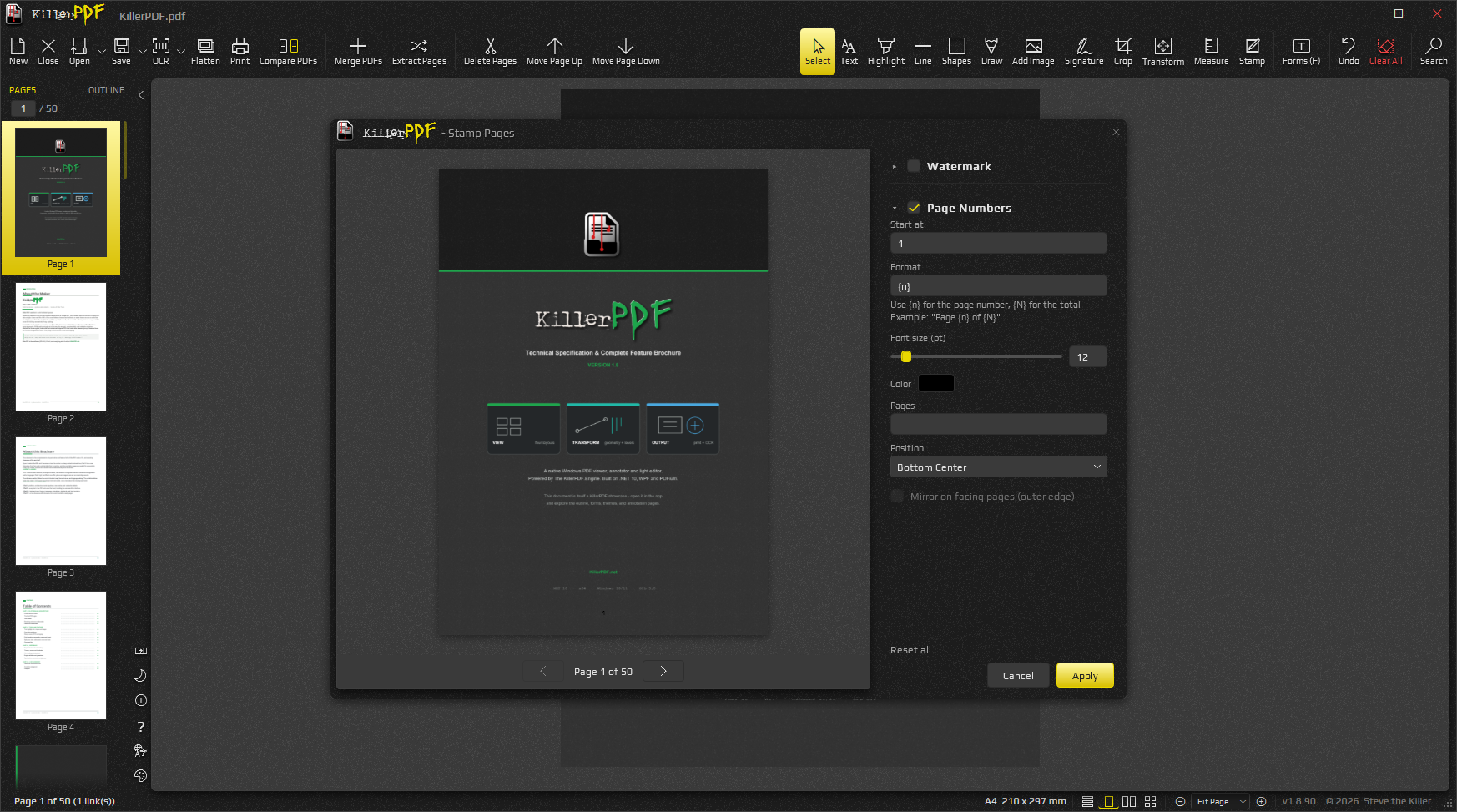Select Move Page Down arrow
Screen dimensions: 1457x812
tap(626, 51)
